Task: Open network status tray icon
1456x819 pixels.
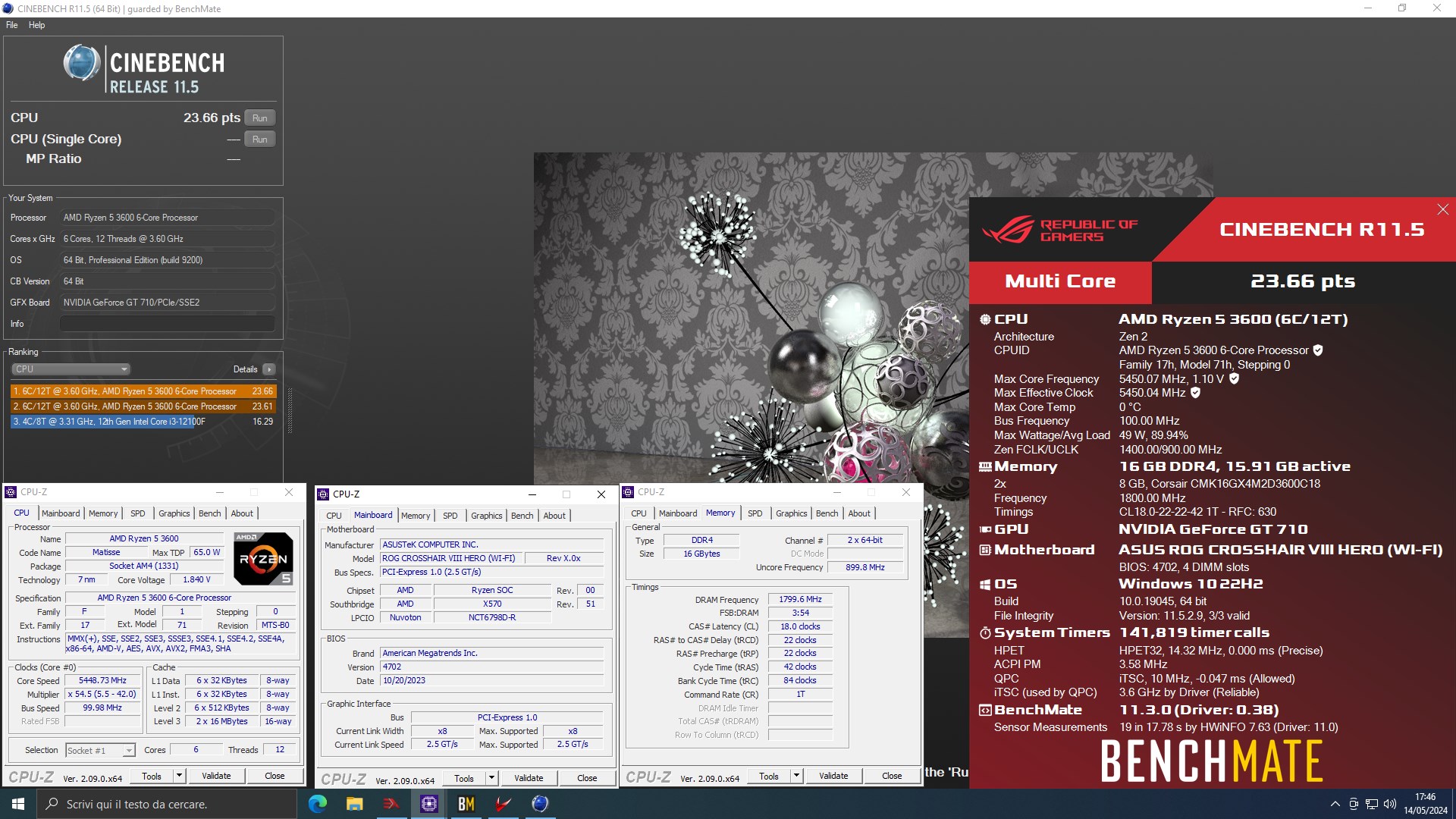Action: pyautogui.click(x=1372, y=804)
